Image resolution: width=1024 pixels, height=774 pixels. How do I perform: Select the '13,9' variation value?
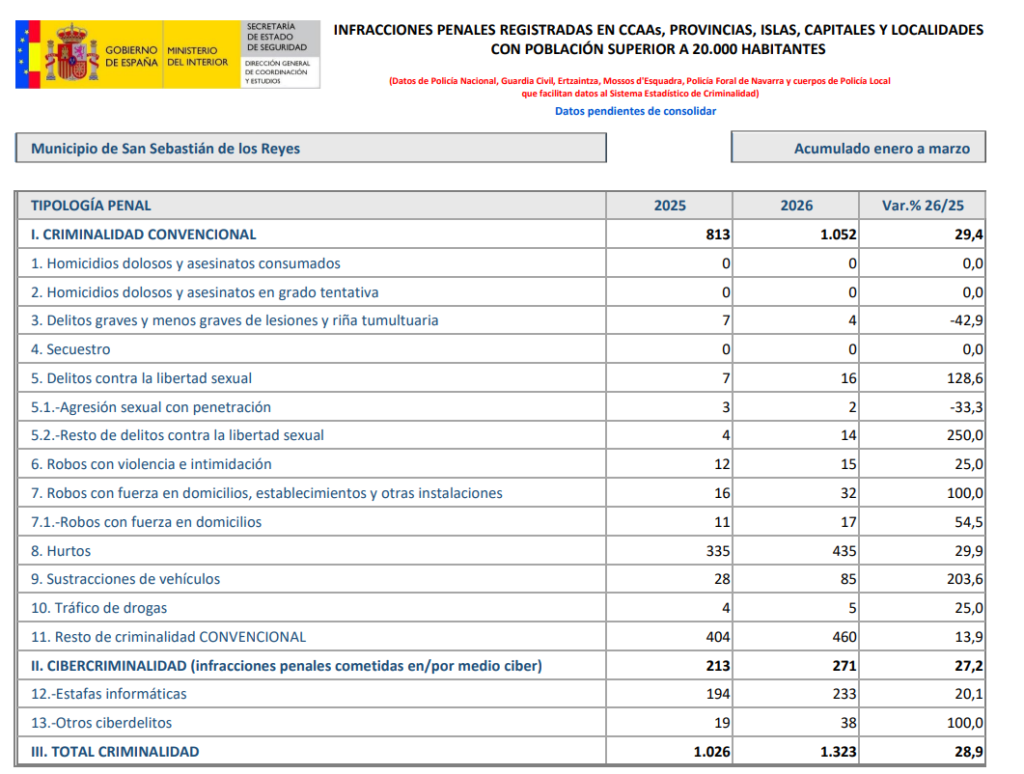[x=969, y=637]
